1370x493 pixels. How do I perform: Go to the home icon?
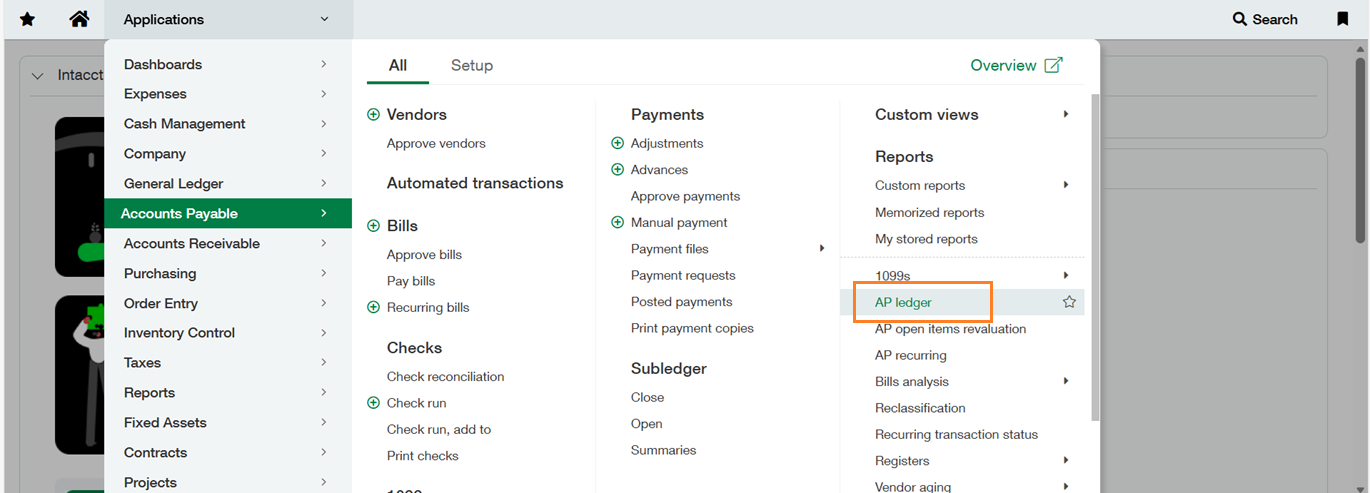click(x=79, y=19)
